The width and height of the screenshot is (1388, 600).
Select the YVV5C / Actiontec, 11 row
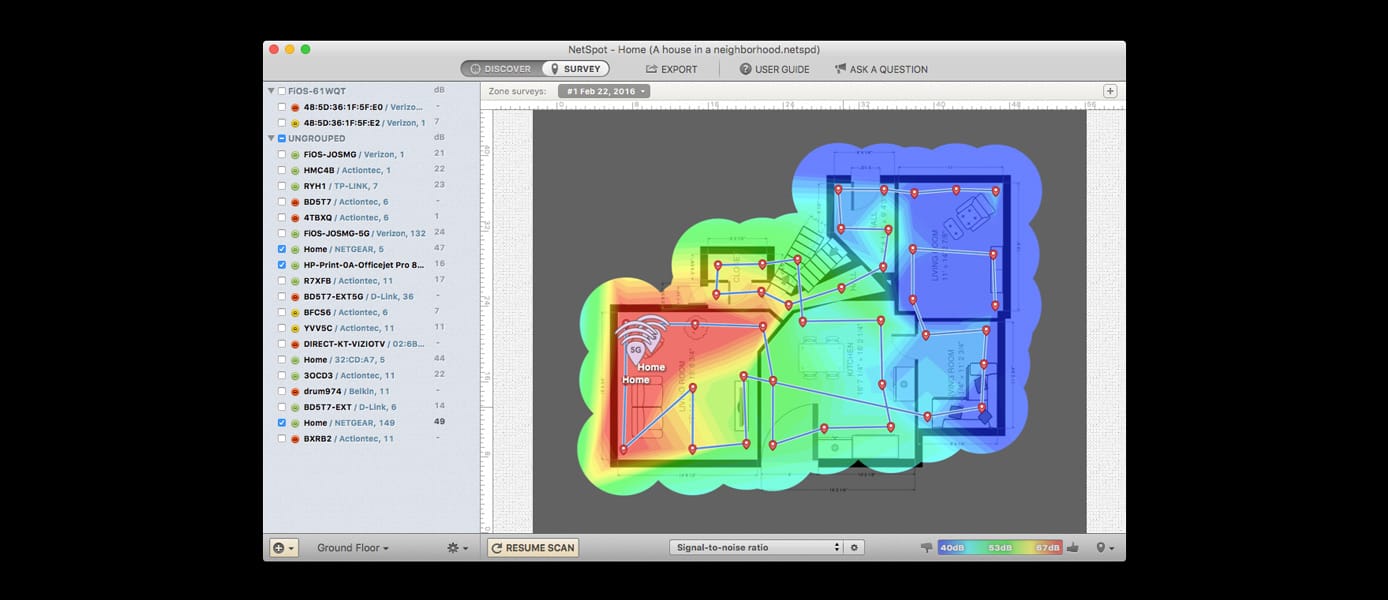[x=371, y=328]
